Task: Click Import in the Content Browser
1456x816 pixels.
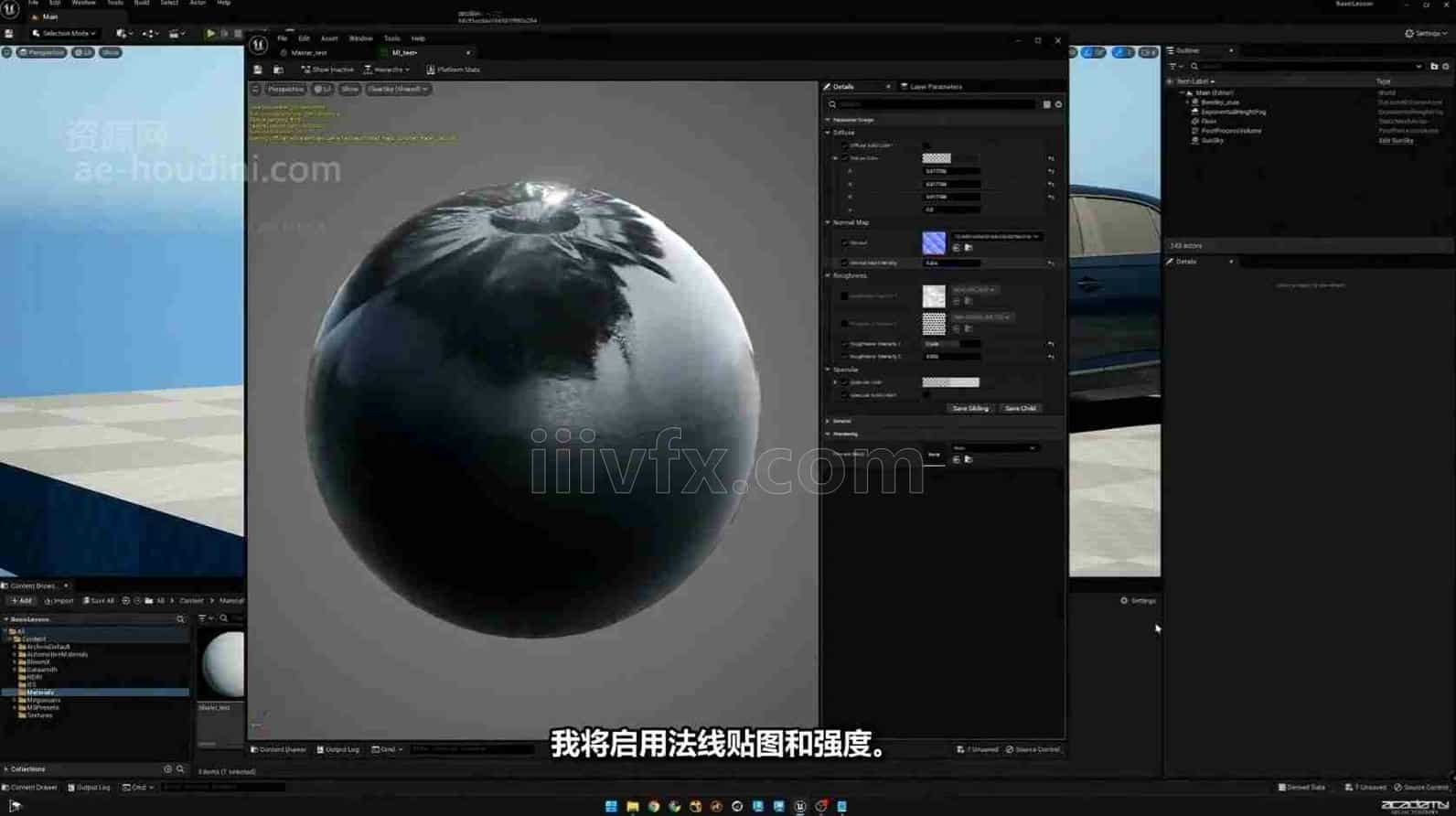Action: [x=59, y=601]
